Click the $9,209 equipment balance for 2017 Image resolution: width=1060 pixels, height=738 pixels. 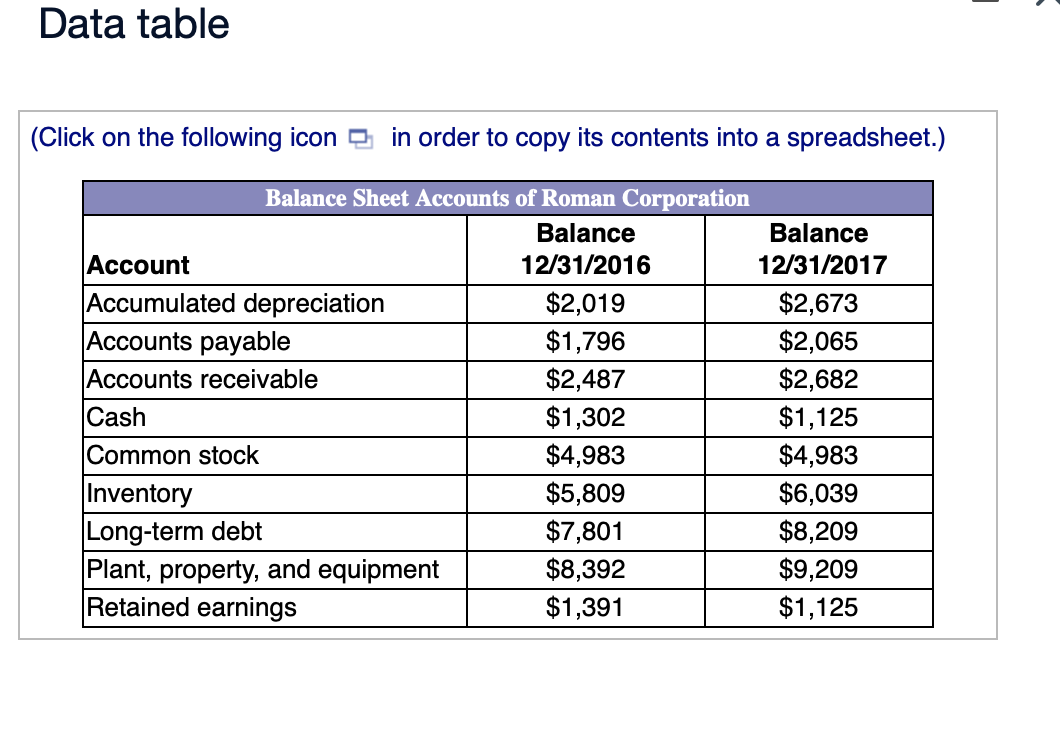tap(819, 569)
